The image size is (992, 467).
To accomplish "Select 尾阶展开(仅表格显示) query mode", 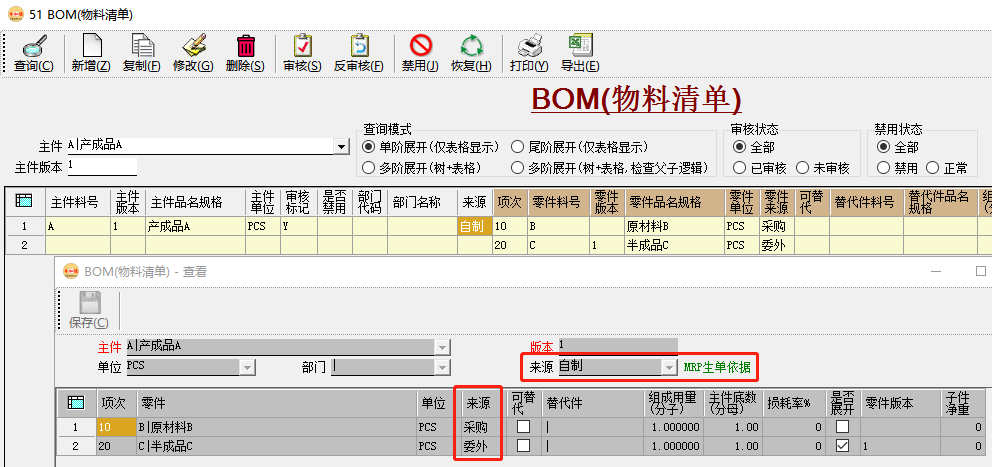I will coord(517,147).
